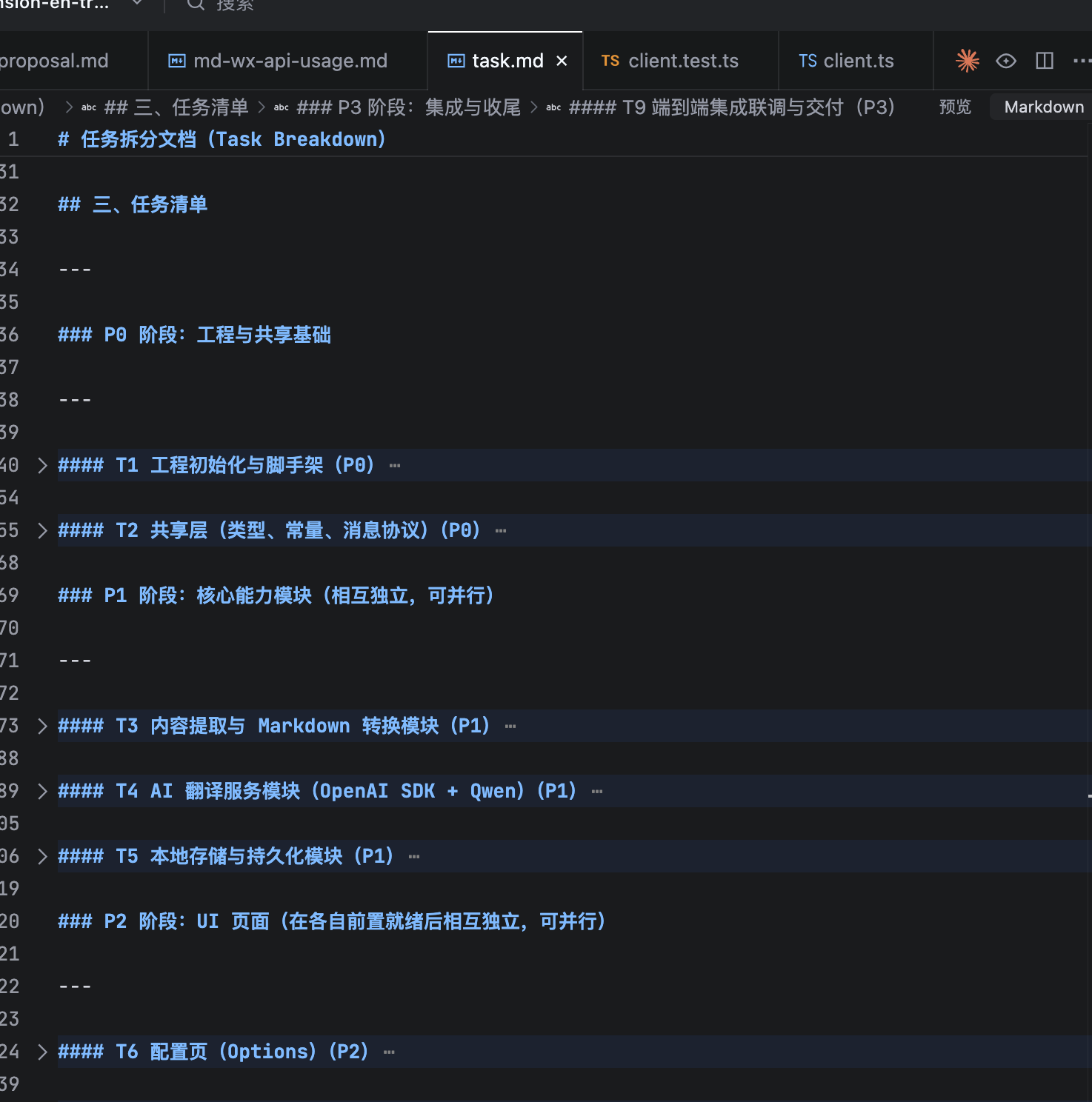The width and height of the screenshot is (1092, 1102).
Task: Click breadcrumb ### P3 阶段：集成与收尾
Action: pyautogui.click(x=408, y=107)
